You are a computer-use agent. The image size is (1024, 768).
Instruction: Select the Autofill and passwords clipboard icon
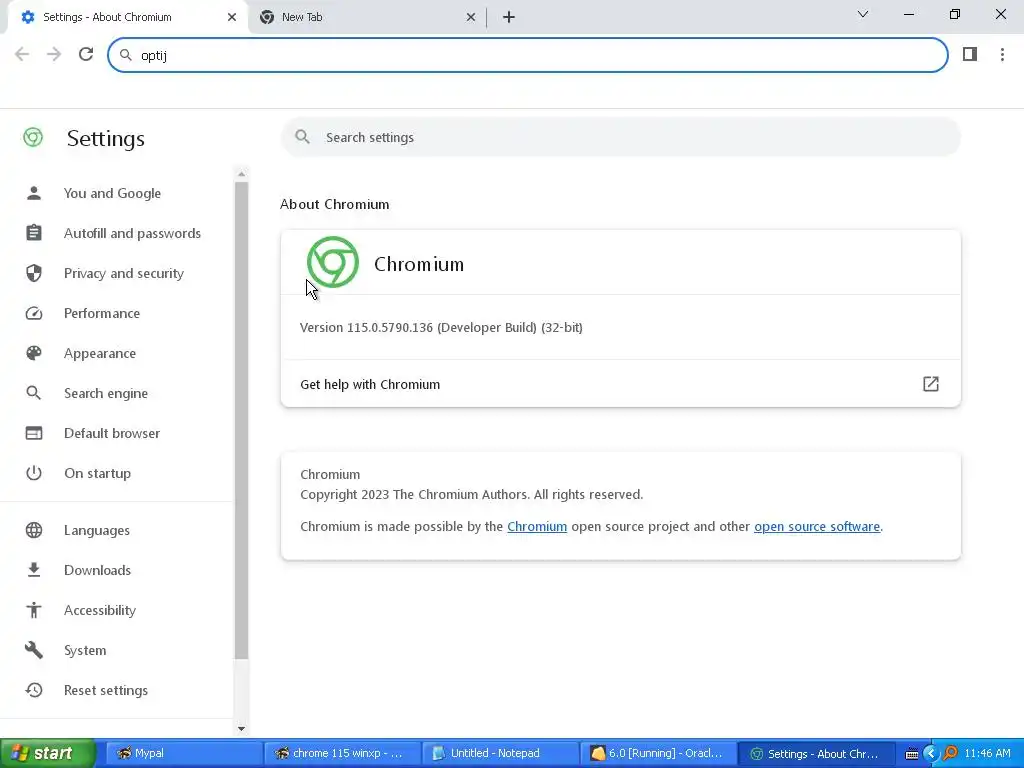point(33,233)
